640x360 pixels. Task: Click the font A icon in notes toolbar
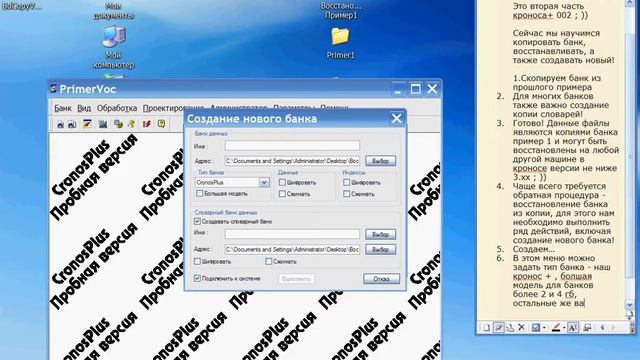coord(573,327)
